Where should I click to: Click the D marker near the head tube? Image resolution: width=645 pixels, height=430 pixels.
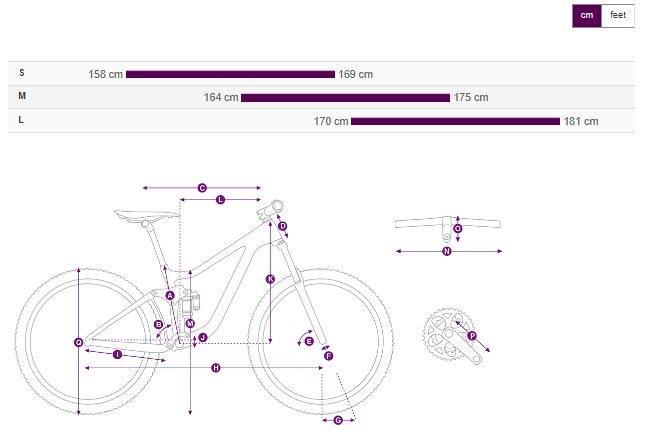point(283,227)
